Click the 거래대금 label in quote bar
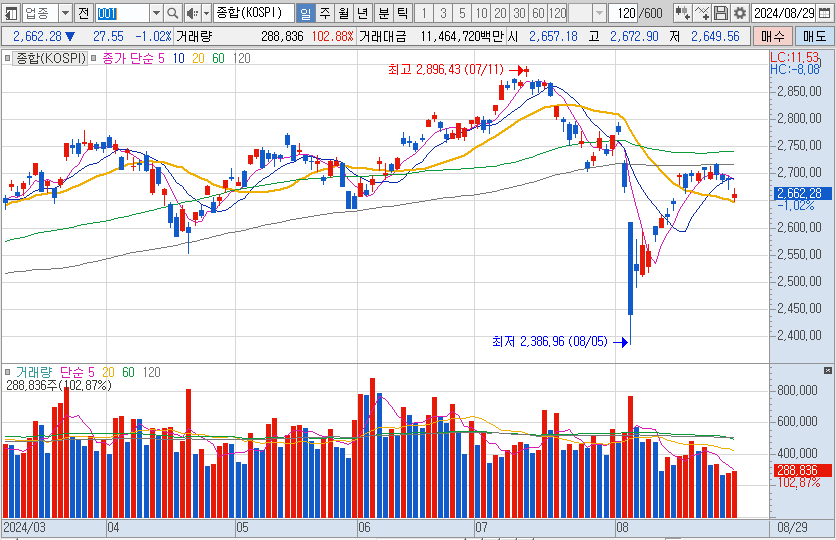 pos(382,37)
